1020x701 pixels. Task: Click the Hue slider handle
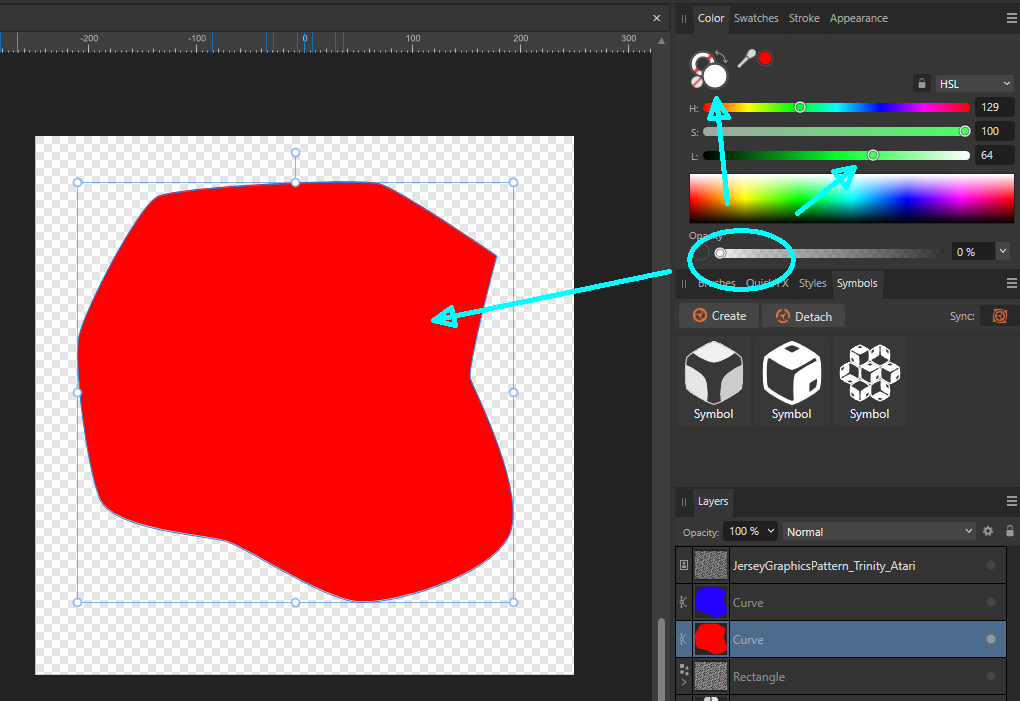pos(800,107)
